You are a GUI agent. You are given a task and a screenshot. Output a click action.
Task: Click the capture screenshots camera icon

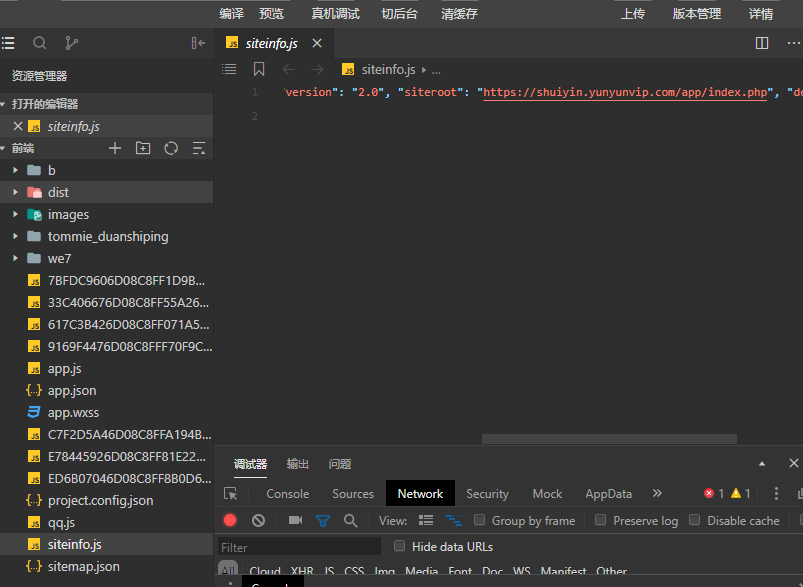[x=295, y=520]
